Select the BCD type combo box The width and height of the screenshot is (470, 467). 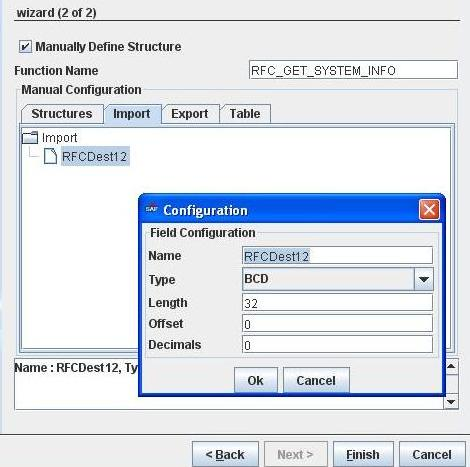338,279
